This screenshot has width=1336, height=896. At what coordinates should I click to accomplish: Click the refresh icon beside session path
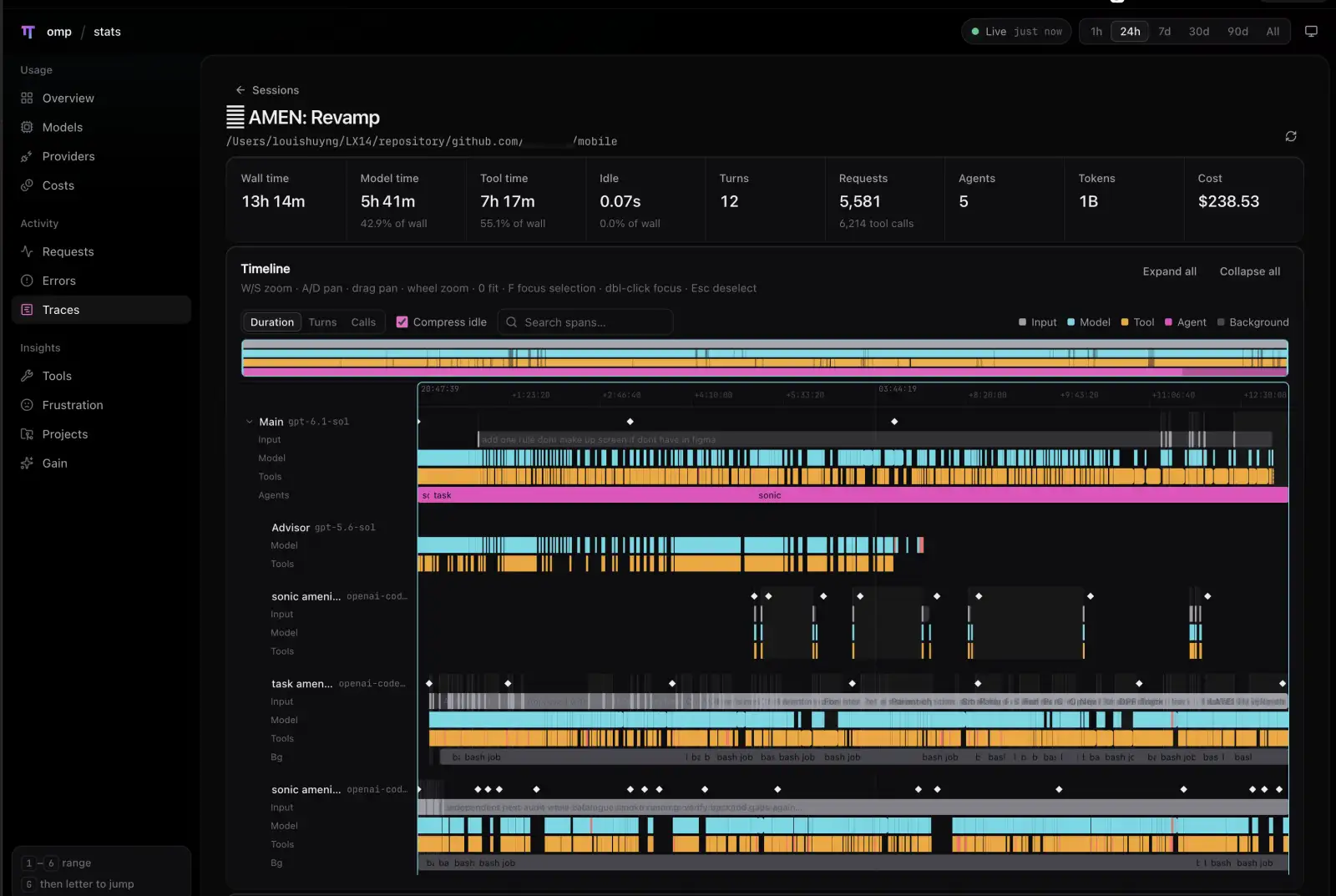point(1291,136)
